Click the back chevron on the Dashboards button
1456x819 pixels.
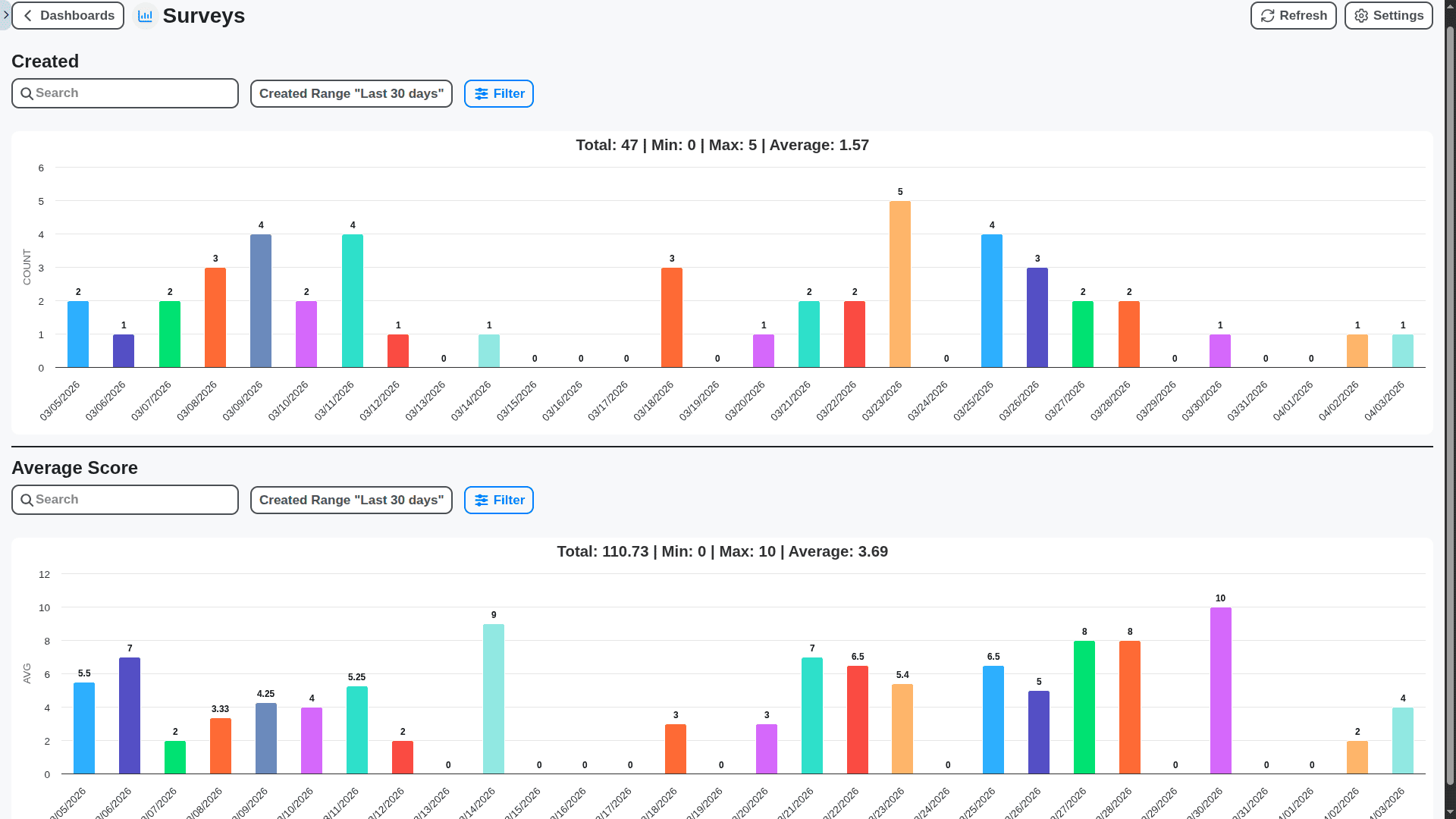[27, 15]
